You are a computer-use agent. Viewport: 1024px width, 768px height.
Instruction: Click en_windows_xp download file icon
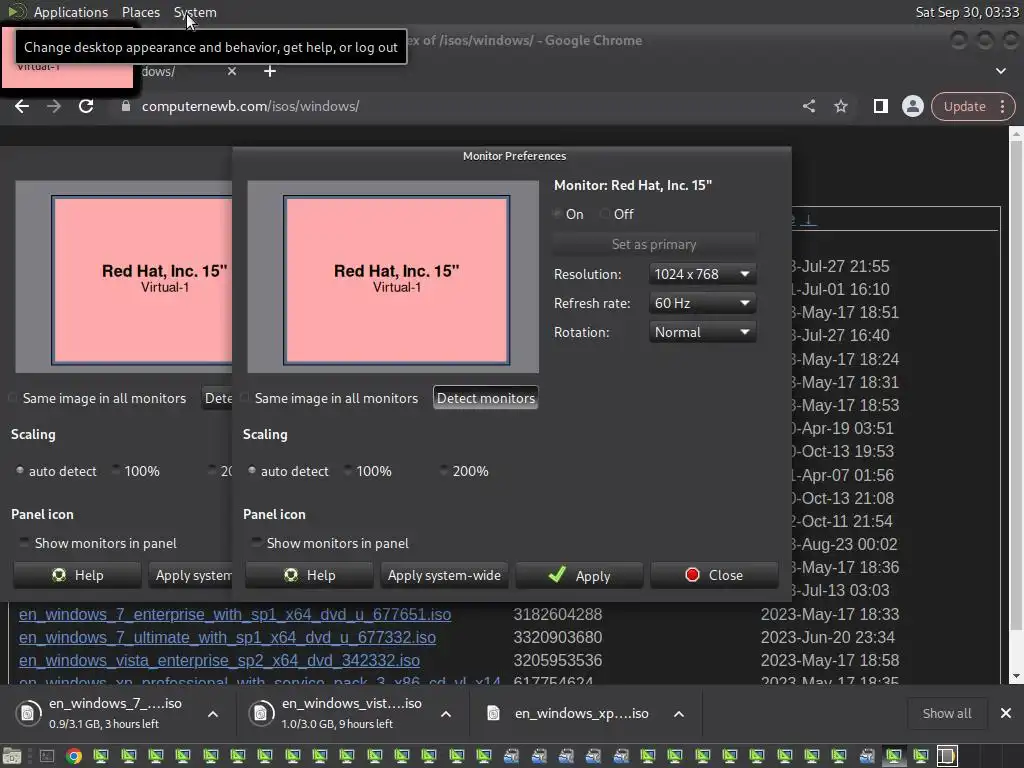(493, 713)
